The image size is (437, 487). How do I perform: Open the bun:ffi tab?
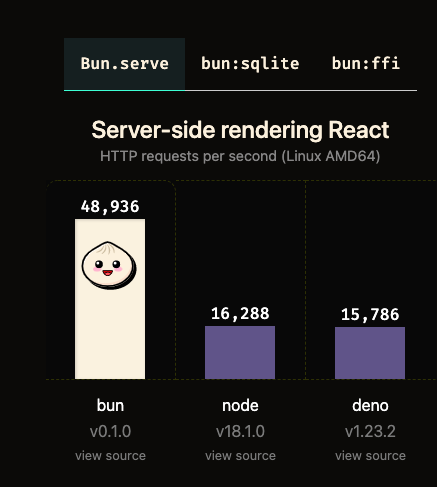tap(366, 64)
